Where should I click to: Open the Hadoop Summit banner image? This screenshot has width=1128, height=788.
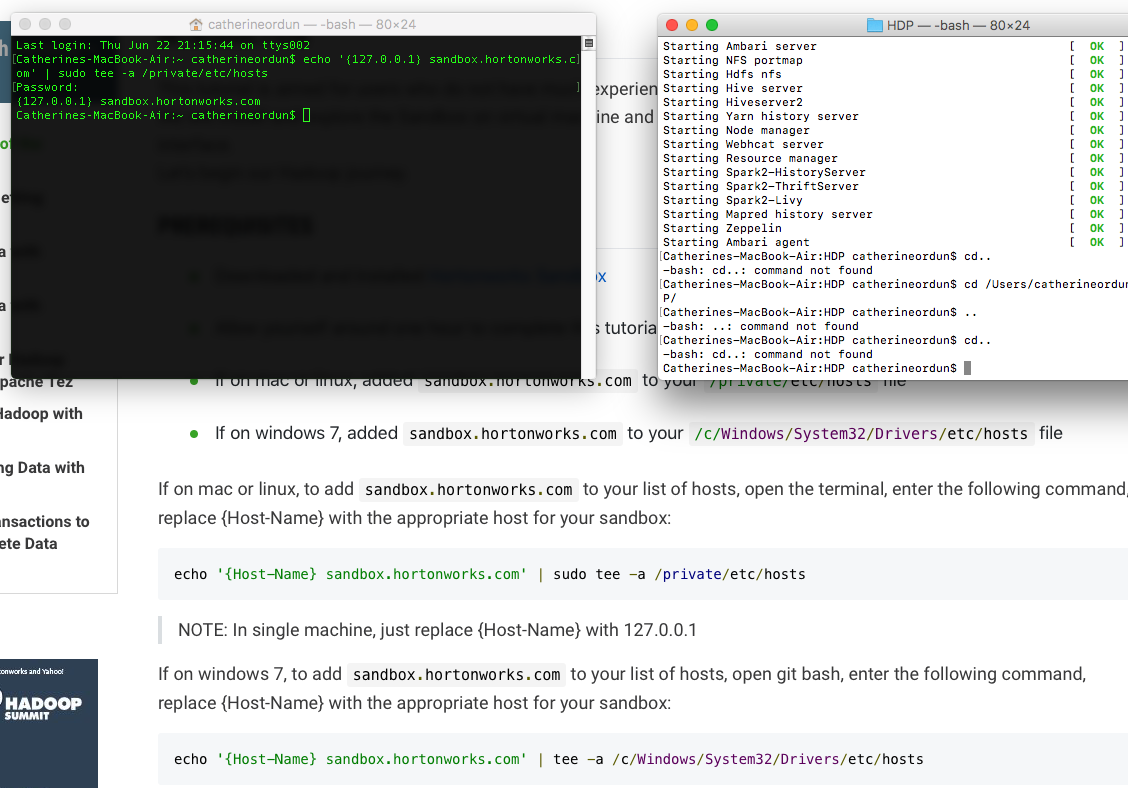coord(49,722)
